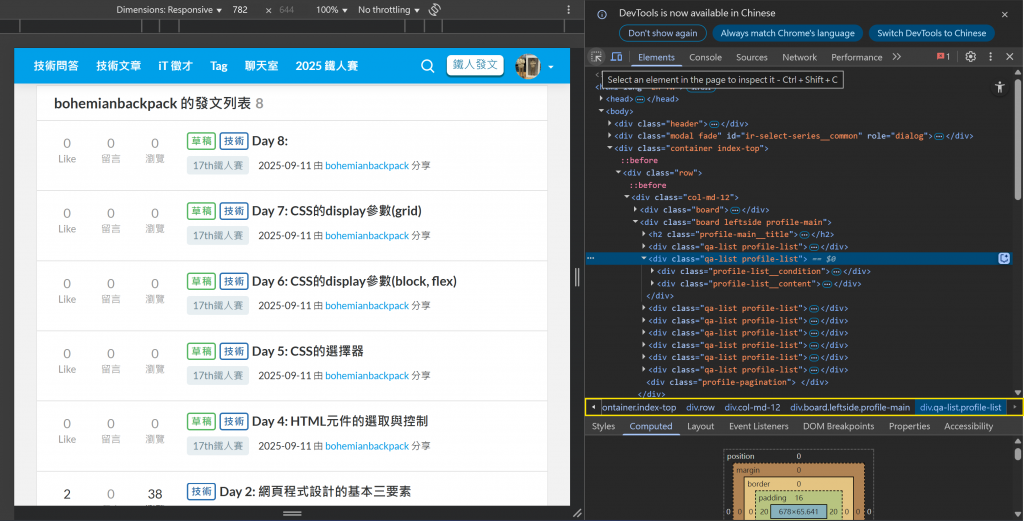Expand the h2 profile-main__title node
The width and height of the screenshot is (1024, 521).
click(x=644, y=234)
